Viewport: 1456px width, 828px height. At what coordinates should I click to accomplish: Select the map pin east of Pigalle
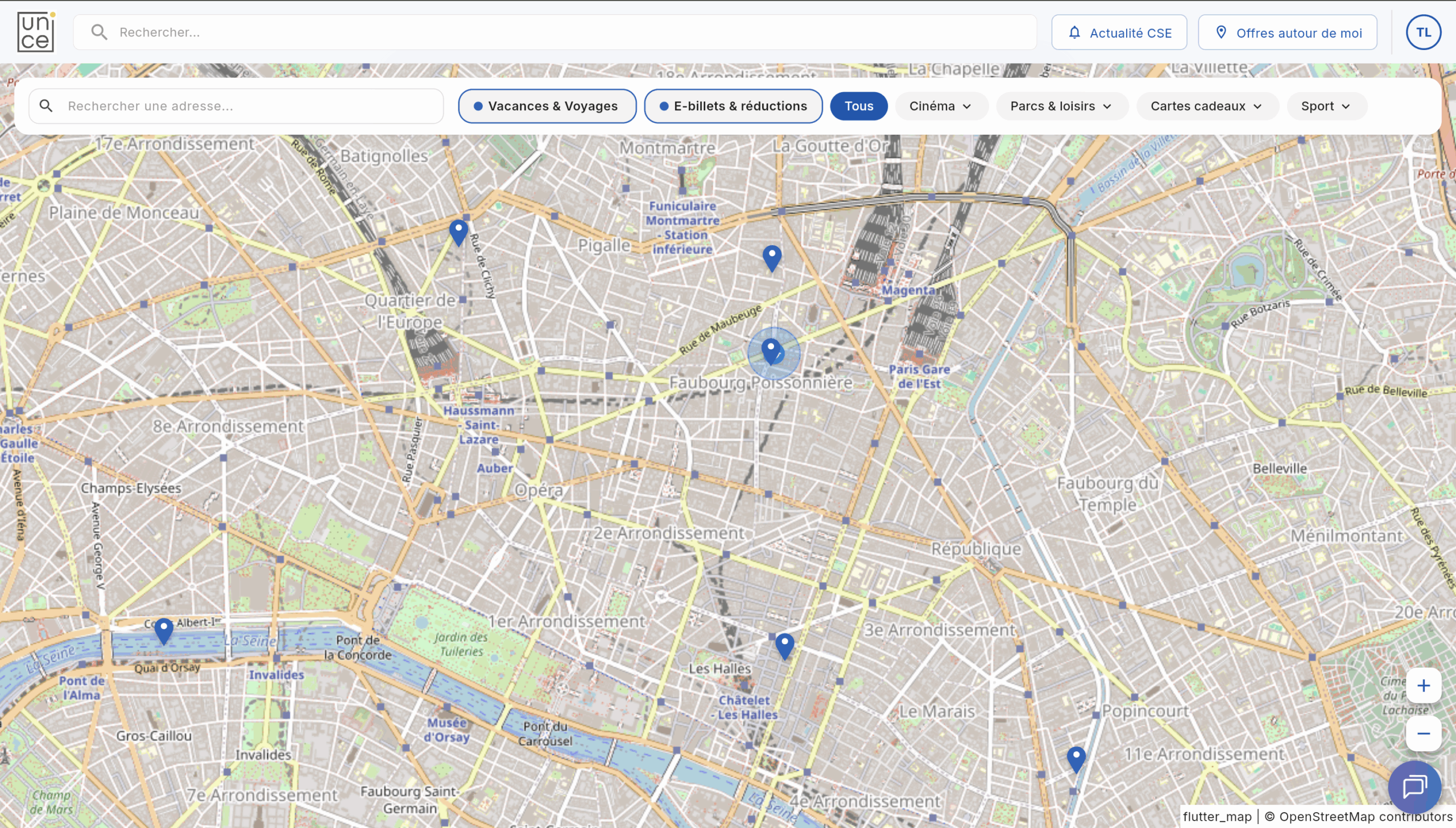coord(772,258)
